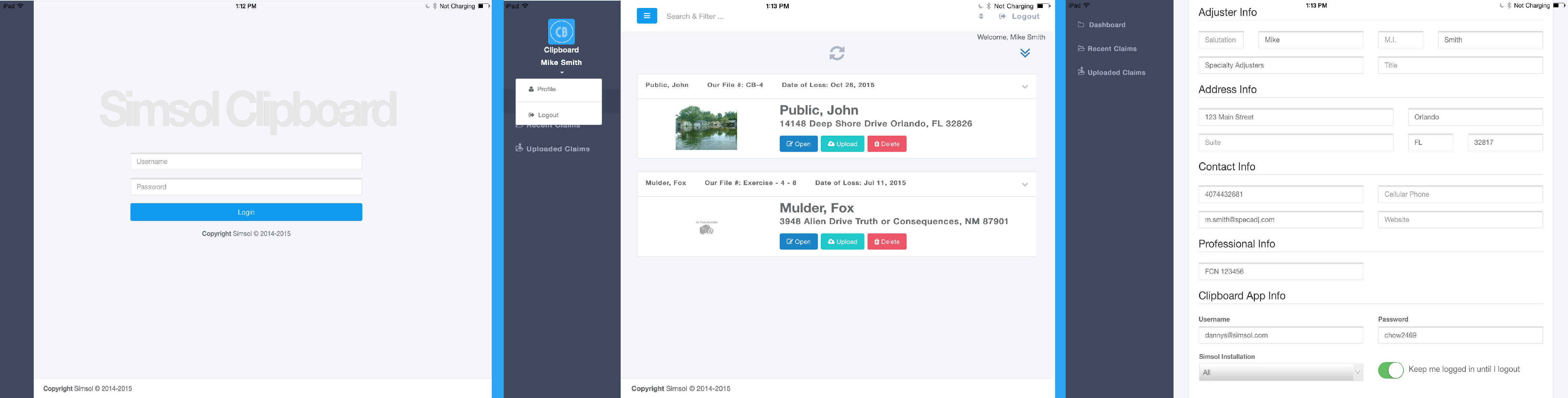Image resolution: width=1568 pixels, height=398 pixels.
Task: Edit the zip code field 32817
Action: [x=1505, y=143]
